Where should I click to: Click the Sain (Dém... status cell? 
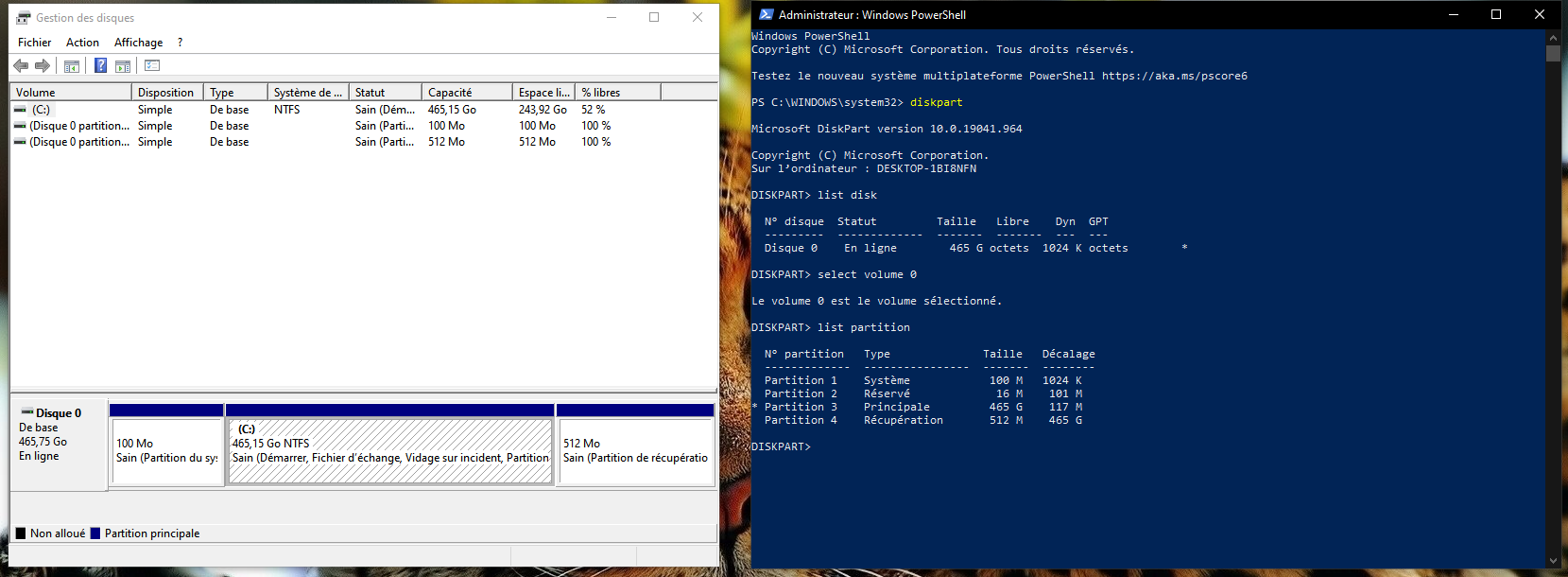click(385, 110)
